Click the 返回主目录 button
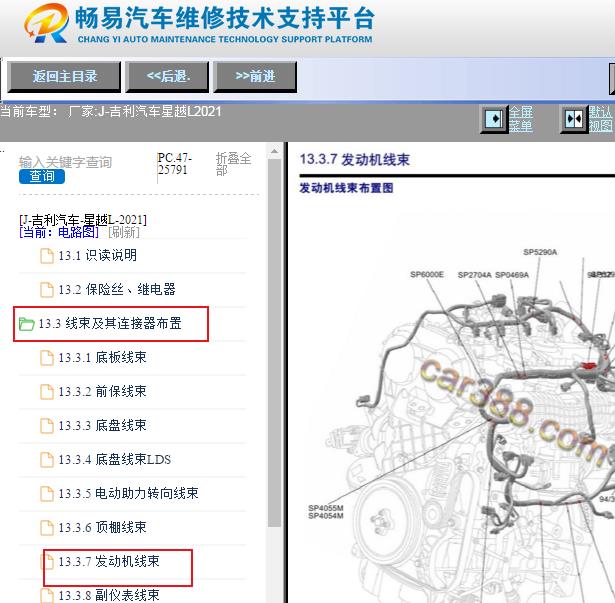The width and height of the screenshot is (615, 603). tap(64, 77)
